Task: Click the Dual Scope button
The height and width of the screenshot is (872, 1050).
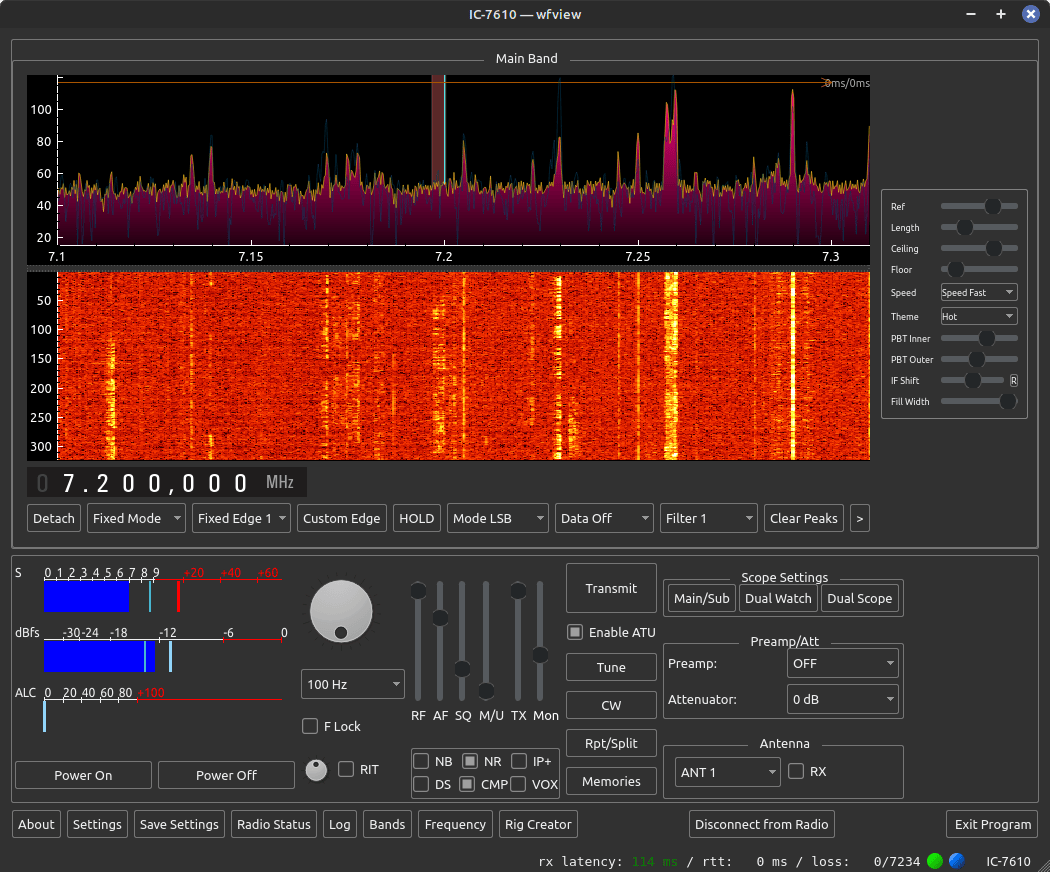Action: pos(860,598)
